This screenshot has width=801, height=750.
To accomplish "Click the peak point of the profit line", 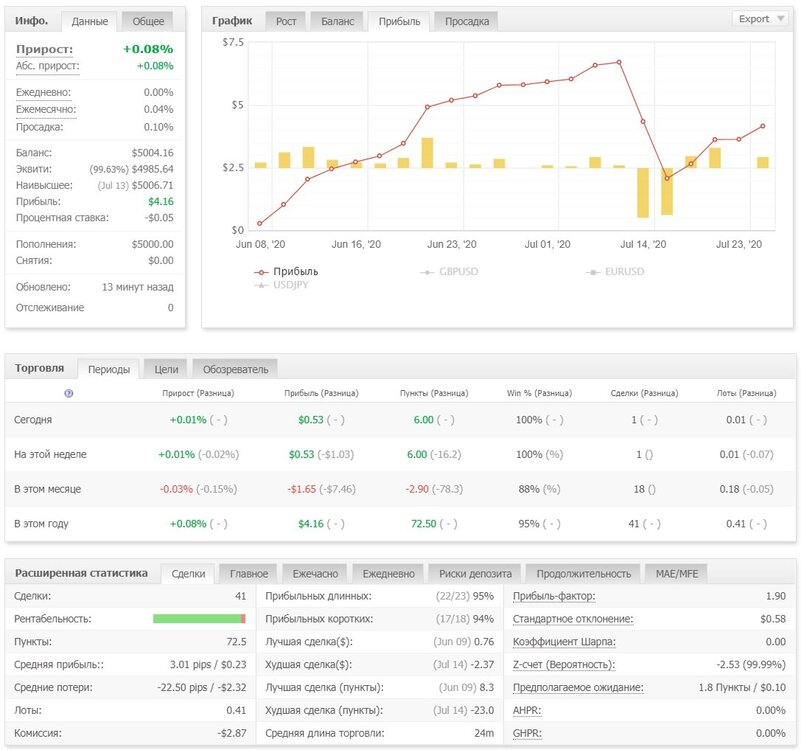I will click(x=619, y=62).
